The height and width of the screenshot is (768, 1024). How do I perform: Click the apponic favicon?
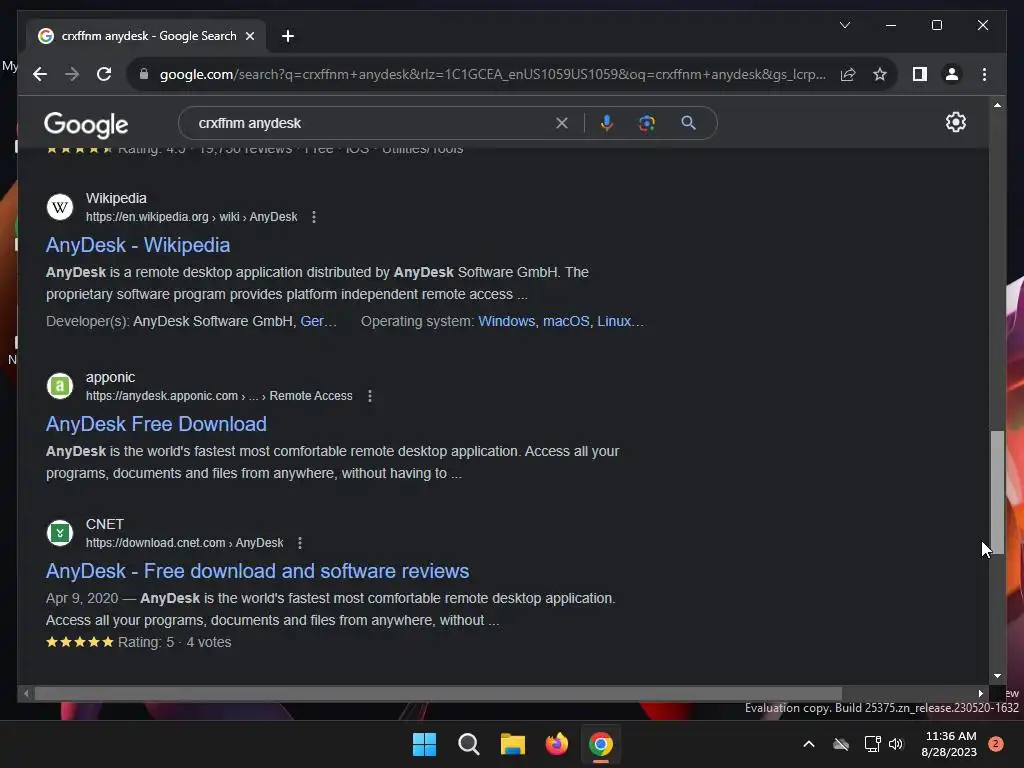tap(60, 386)
